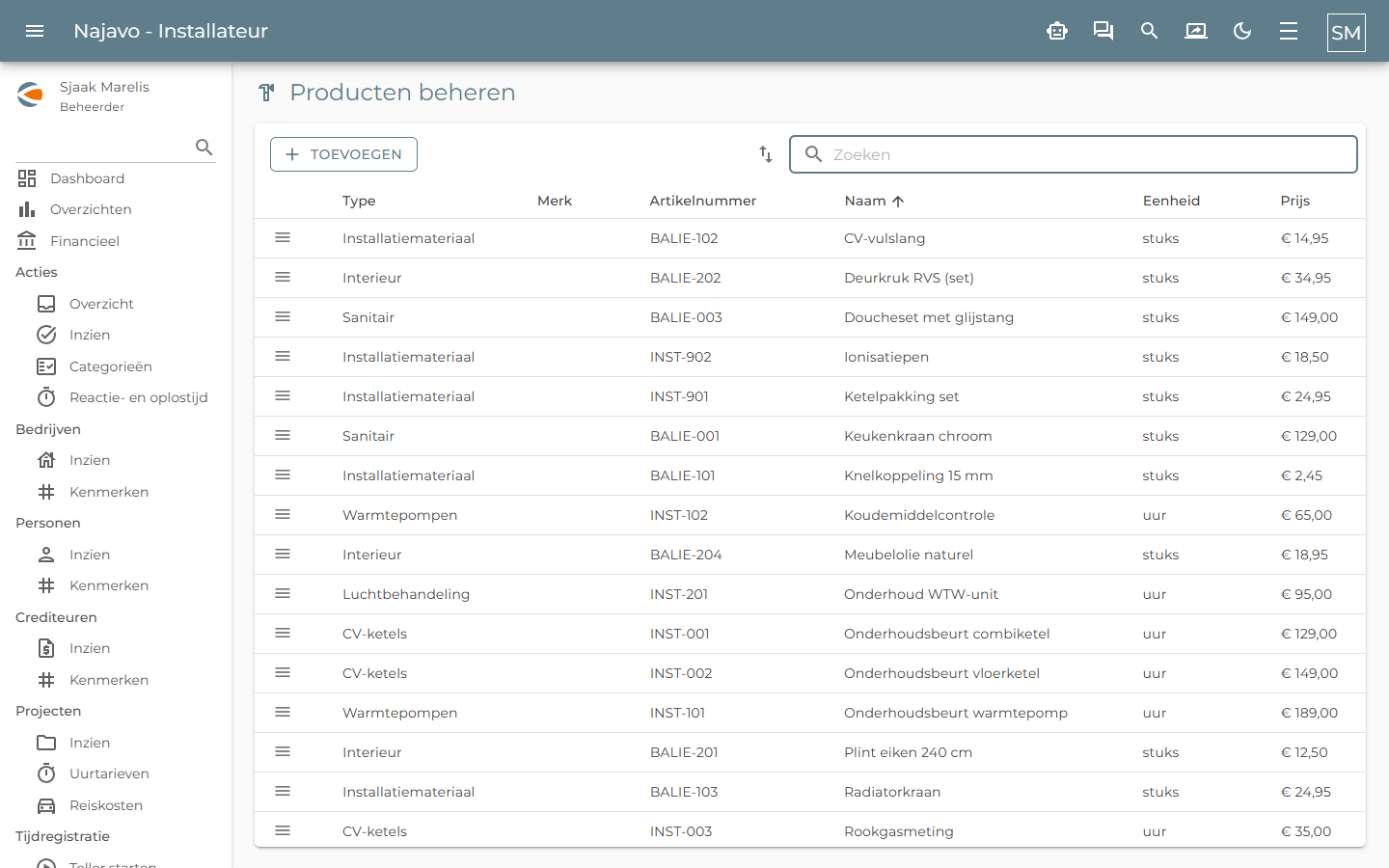Image resolution: width=1389 pixels, height=868 pixels.
Task: Select the Onderhoudsbeurt warmtepomp product name
Action: click(x=956, y=713)
